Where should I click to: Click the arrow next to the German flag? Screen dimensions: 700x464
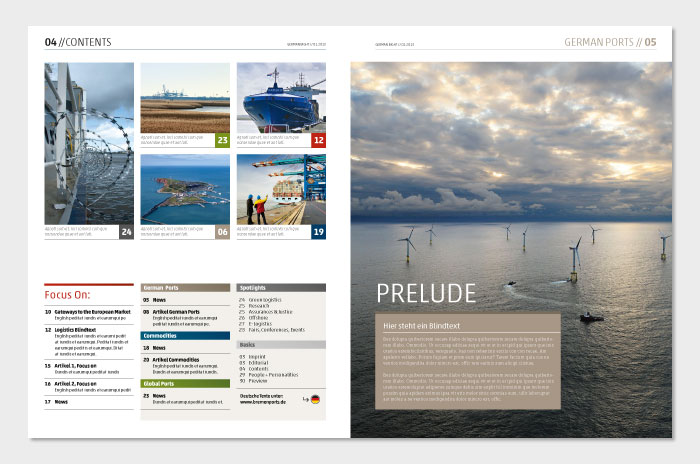(x=304, y=400)
